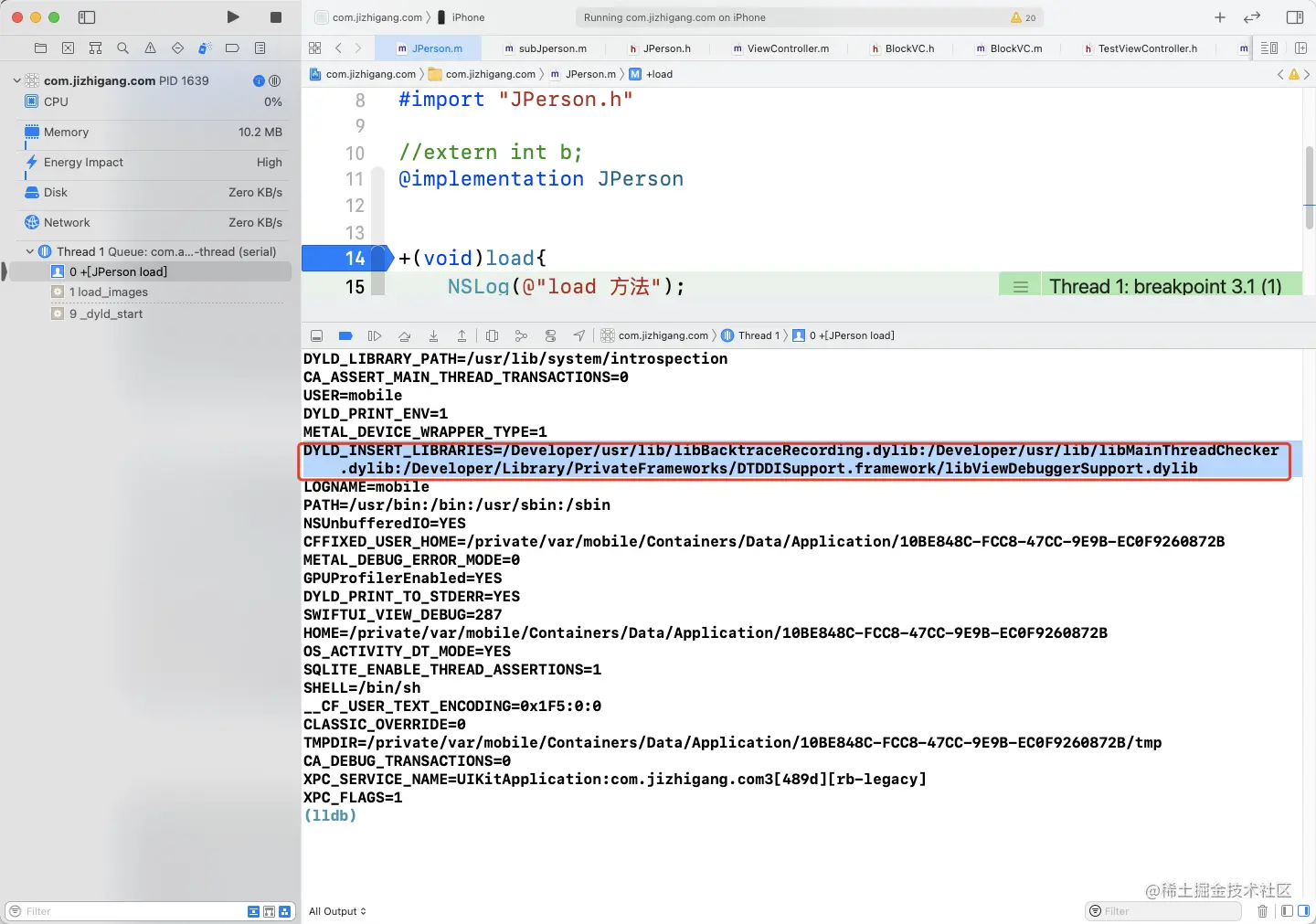The image size is (1316, 924).
Task: Open the JPerson.m jump bar item
Action: 583,74
